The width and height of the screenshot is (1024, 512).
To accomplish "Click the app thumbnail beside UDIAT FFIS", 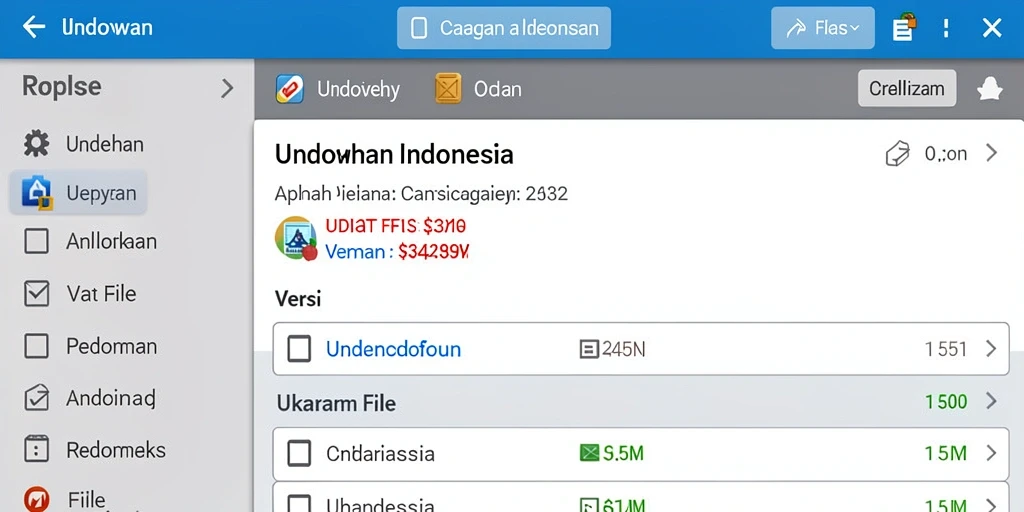I will click(296, 238).
